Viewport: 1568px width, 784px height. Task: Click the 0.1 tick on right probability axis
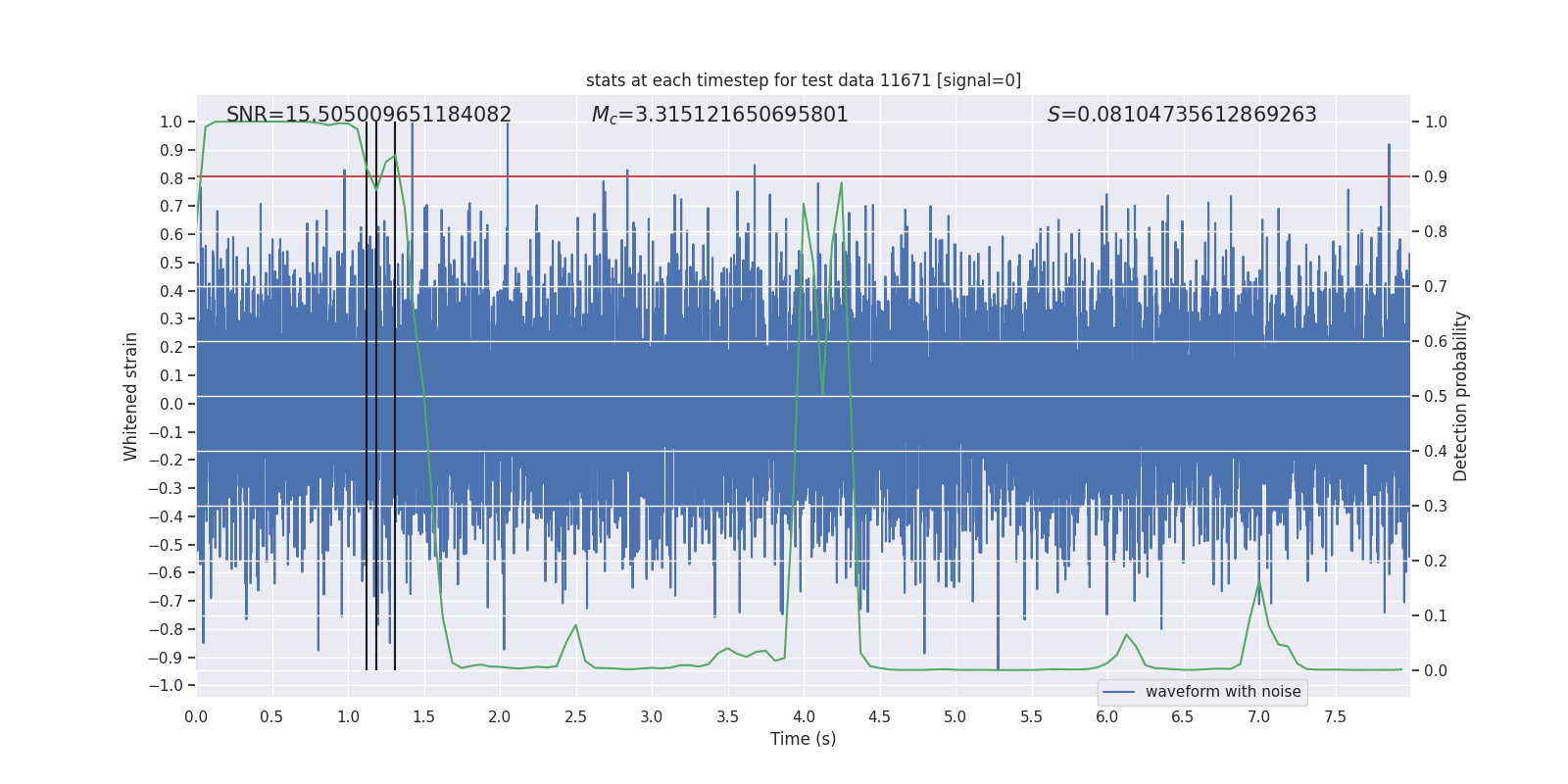(x=1436, y=616)
